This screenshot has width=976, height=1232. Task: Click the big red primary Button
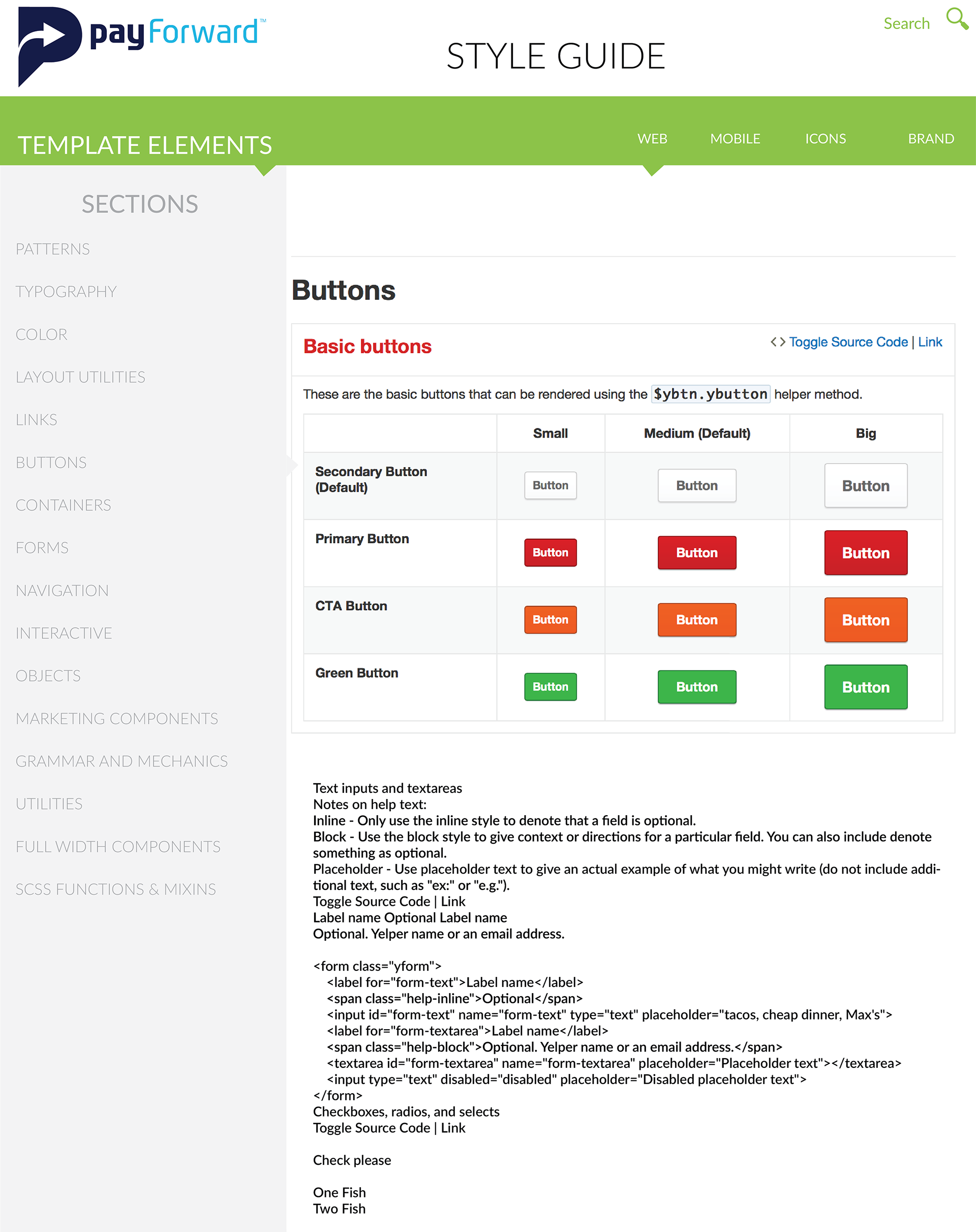click(x=866, y=552)
